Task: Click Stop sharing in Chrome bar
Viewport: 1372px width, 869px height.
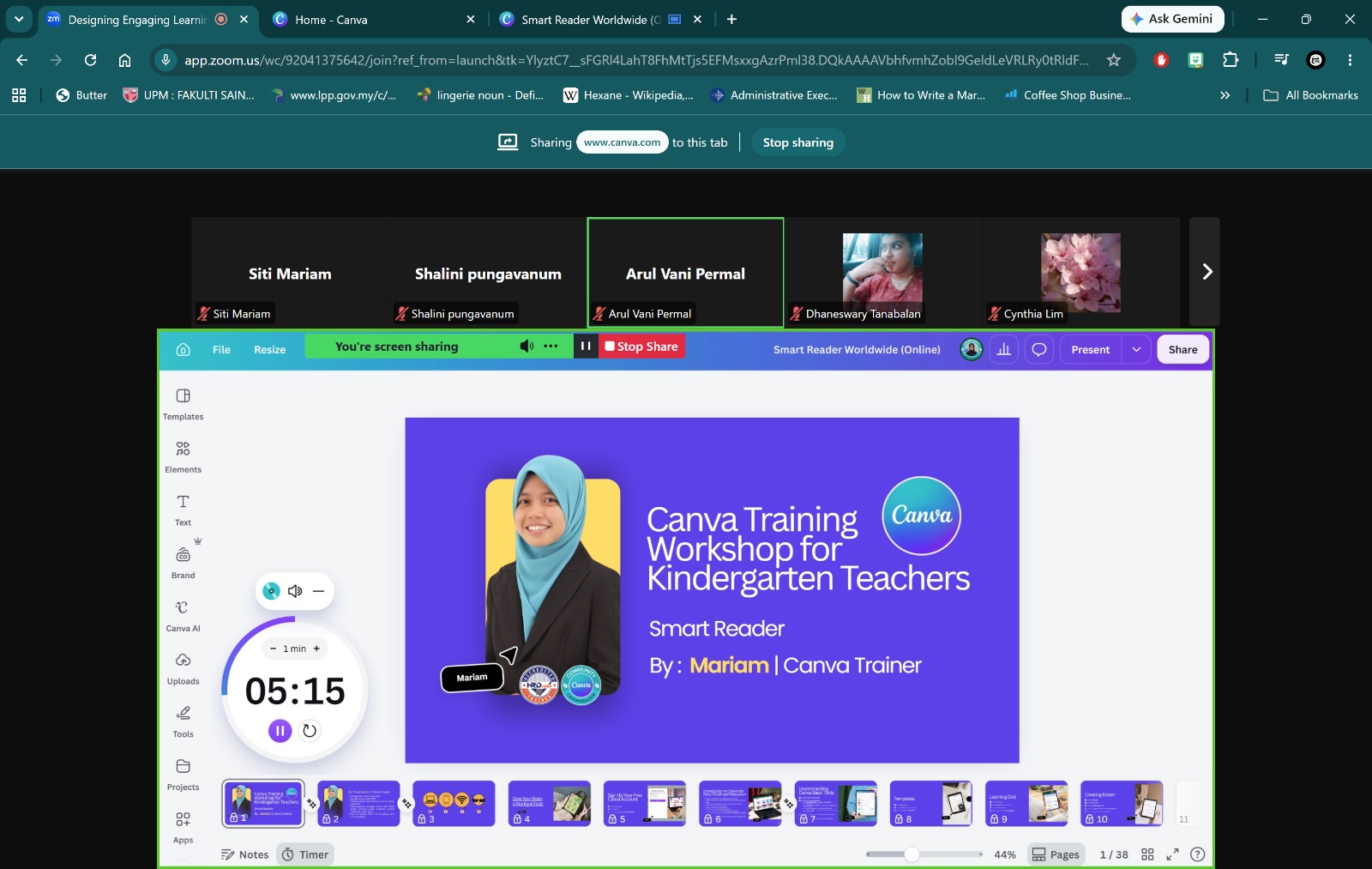Action: point(798,142)
